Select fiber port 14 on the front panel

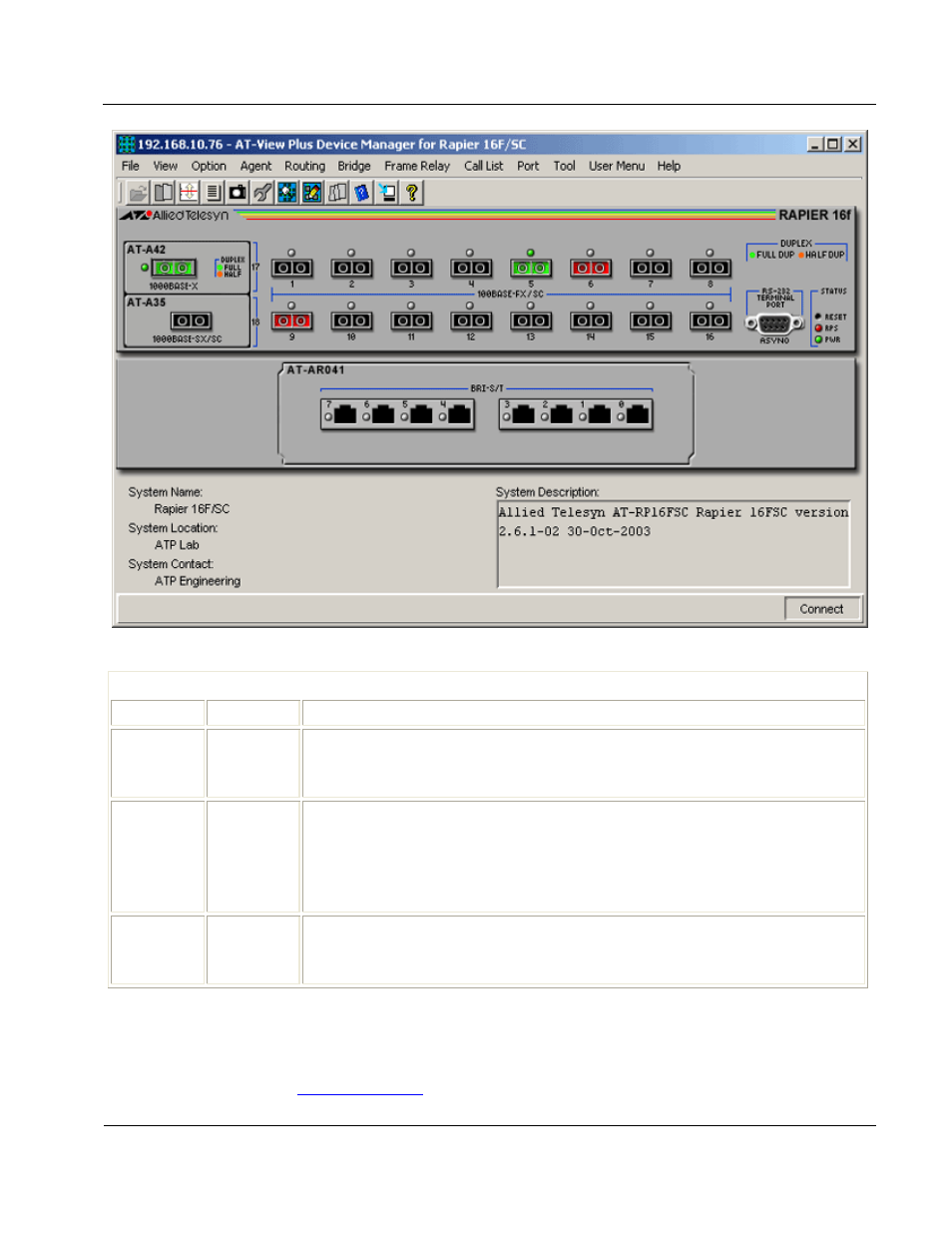pyautogui.click(x=591, y=320)
